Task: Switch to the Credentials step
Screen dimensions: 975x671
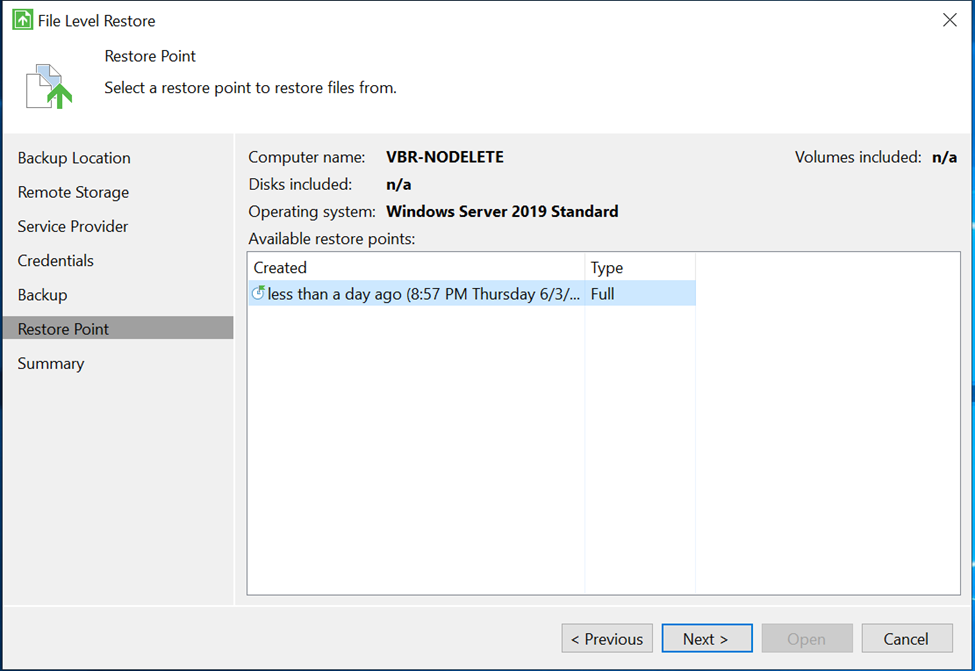Action: [x=56, y=261]
